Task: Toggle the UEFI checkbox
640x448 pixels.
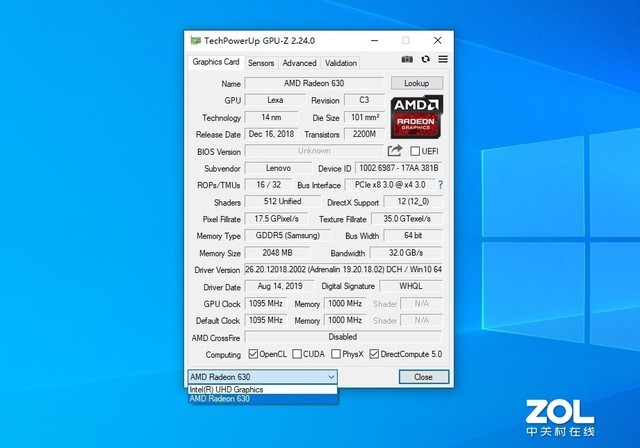Action: (415, 151)
